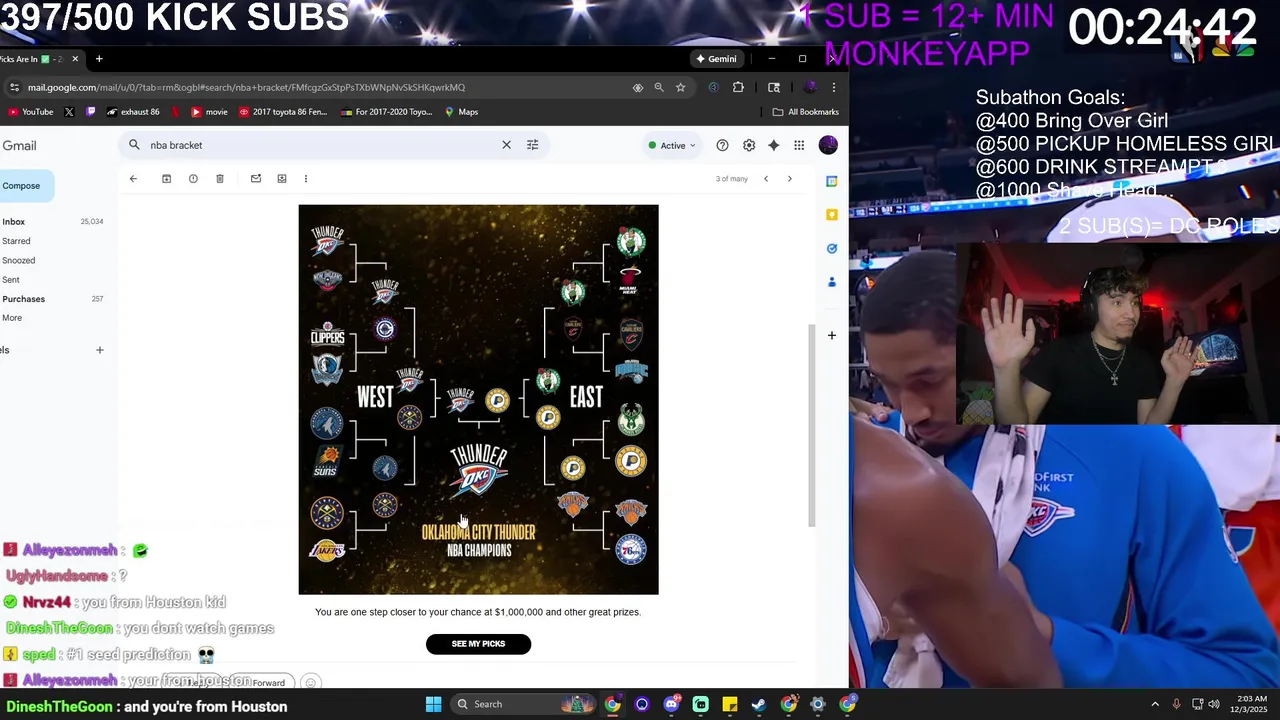Image resolution: width=1280 pixels, height=720 pixels.
Task: Open the For 2017-2020 Toyo... bookmark
Action: (x=387, y=112)
